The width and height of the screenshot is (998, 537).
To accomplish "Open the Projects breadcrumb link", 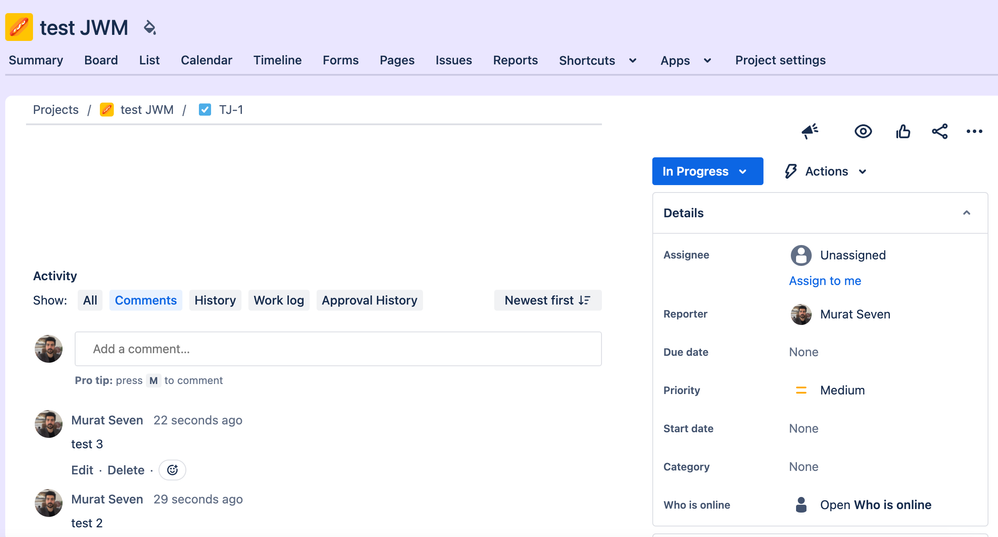I will 56,109.
